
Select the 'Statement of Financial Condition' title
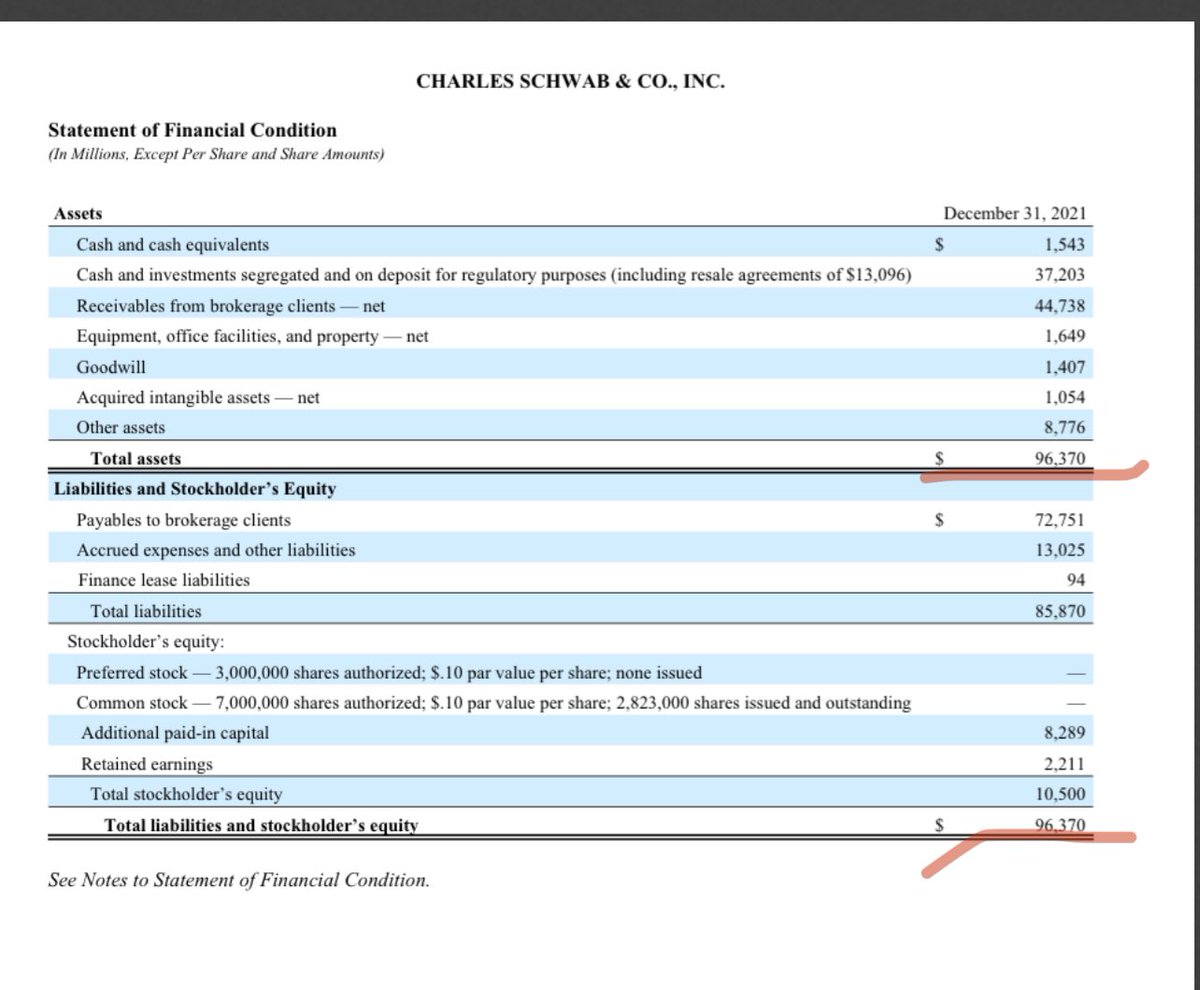(192, 130)
